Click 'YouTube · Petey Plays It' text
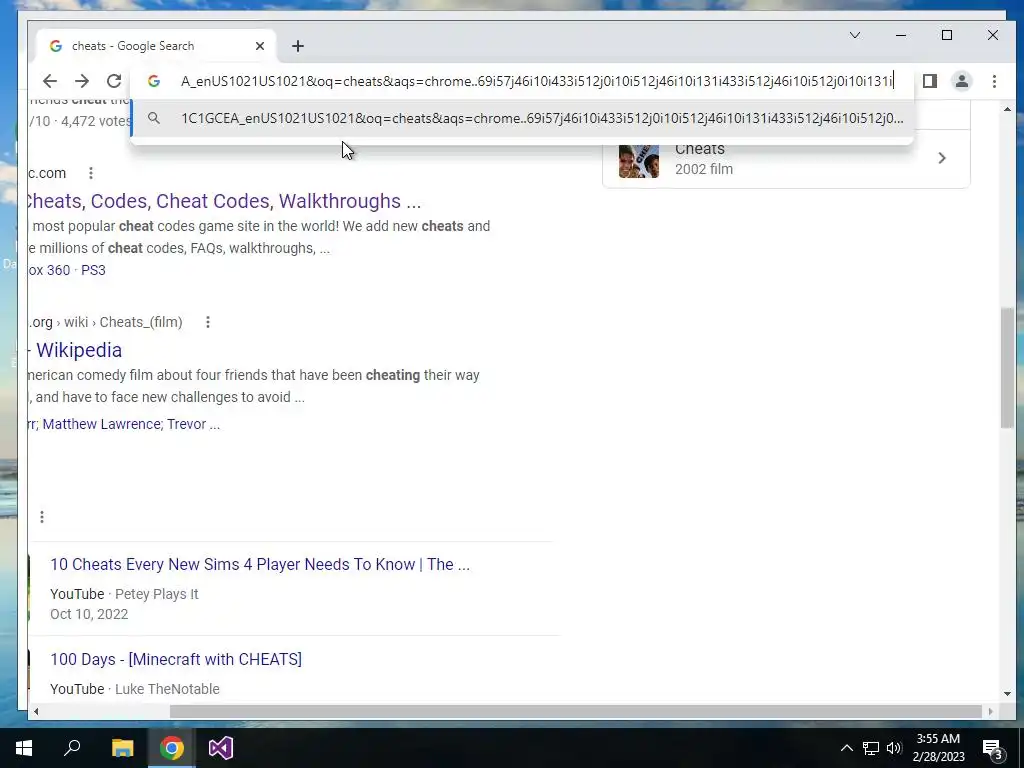The height and width of the screenshot is (768, 1024). 124,594
